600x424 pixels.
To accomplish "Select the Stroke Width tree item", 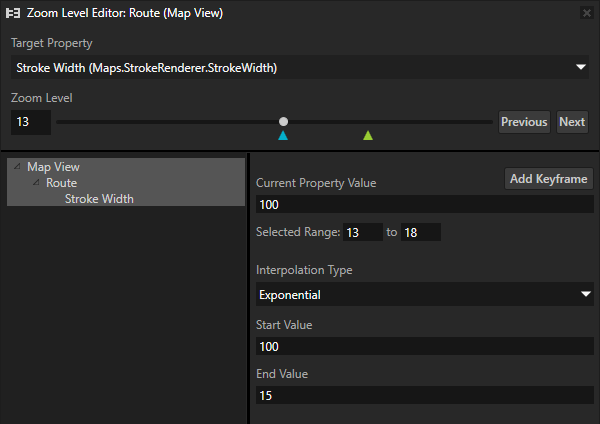I will click(x=99, y=199).
